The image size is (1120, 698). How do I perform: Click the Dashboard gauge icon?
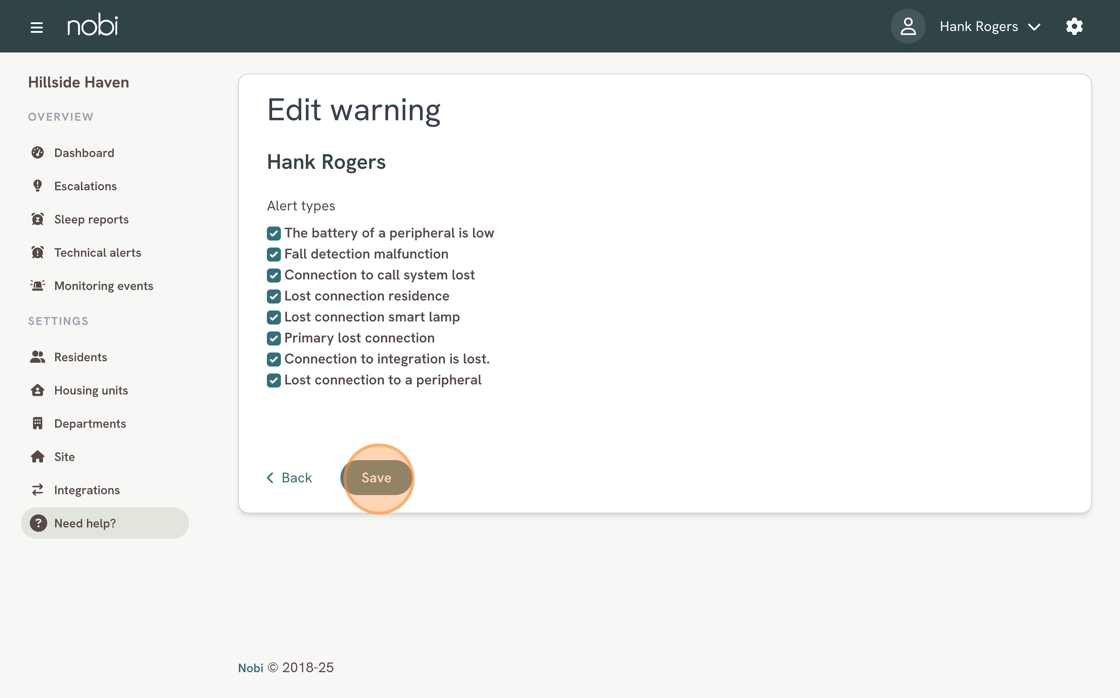click(x=38, y=152)
